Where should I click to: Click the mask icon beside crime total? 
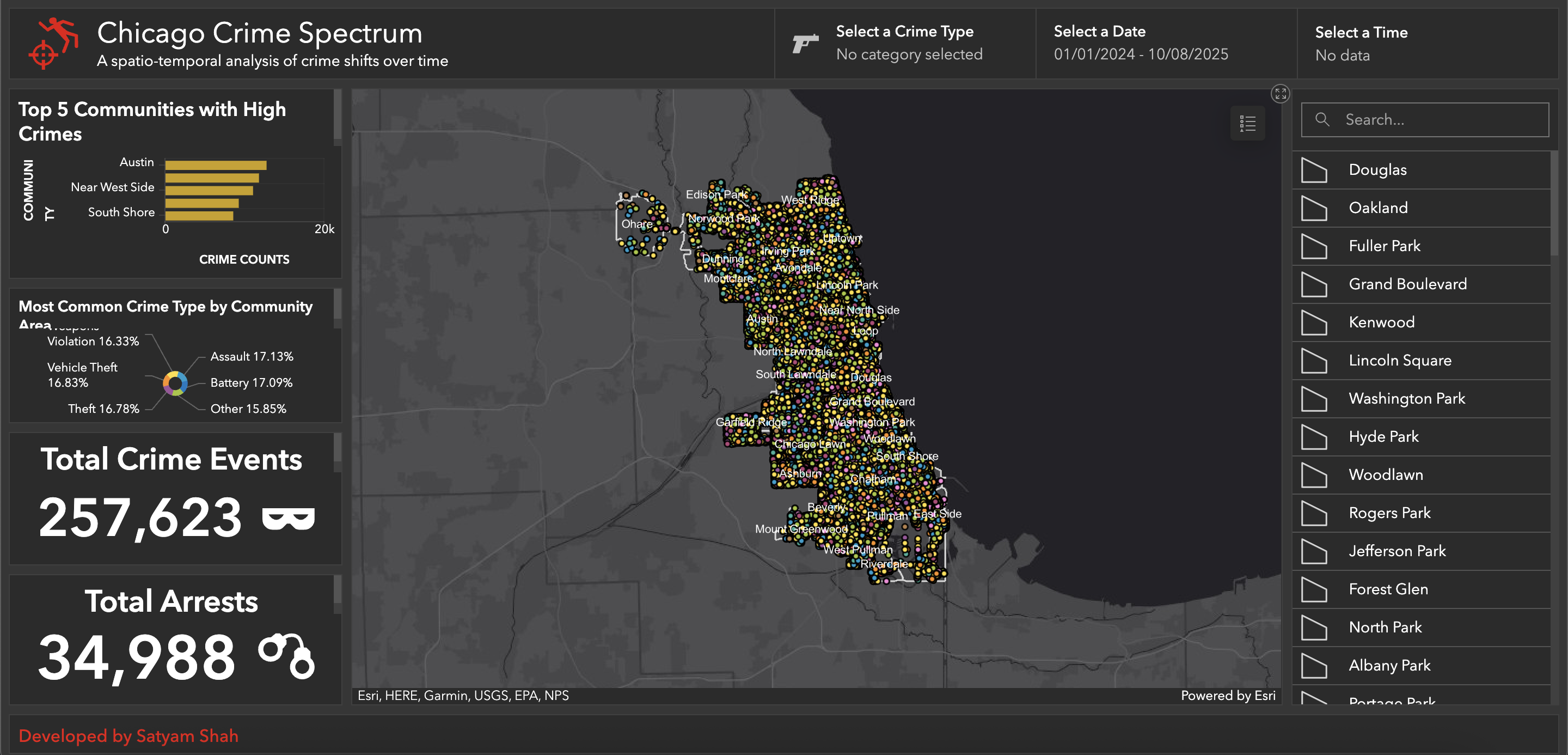288,517
